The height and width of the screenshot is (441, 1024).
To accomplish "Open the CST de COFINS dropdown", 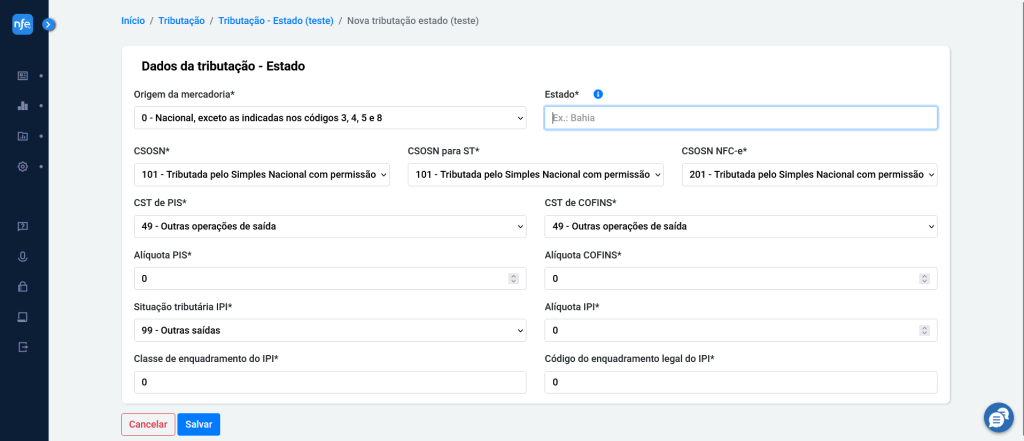I will (741, 227).
